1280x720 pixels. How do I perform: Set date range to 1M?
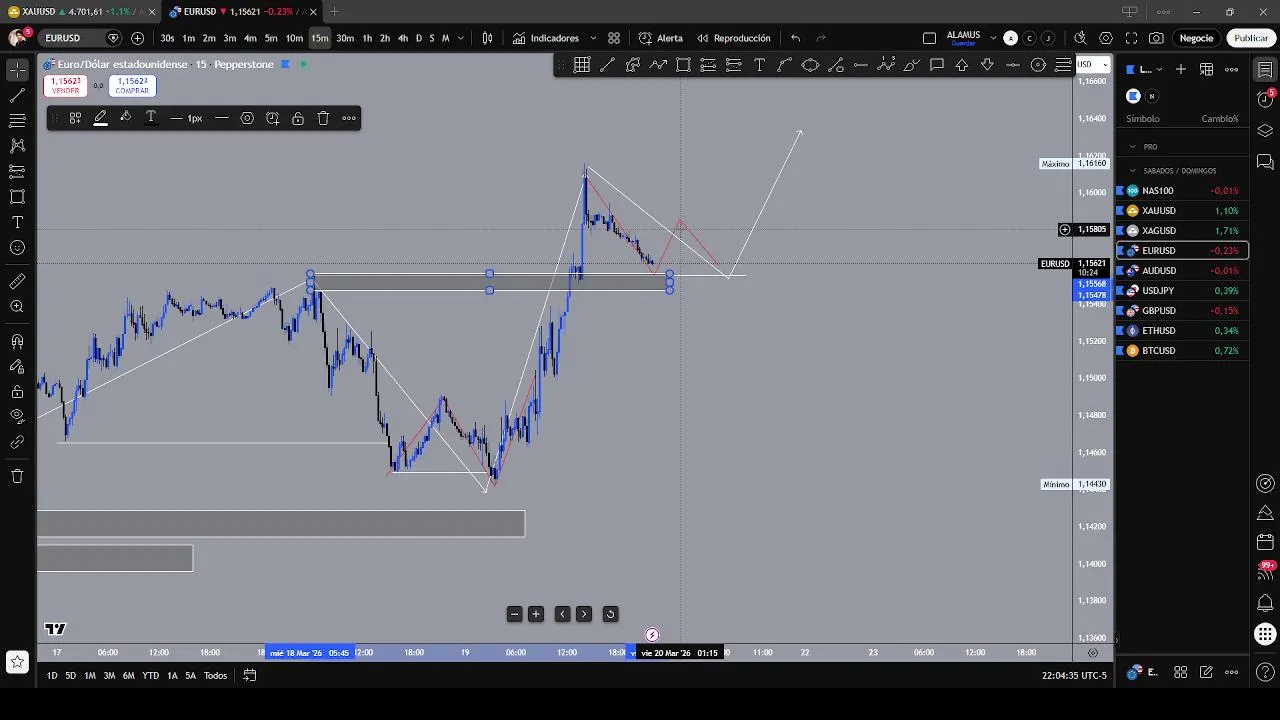[89, 676]
